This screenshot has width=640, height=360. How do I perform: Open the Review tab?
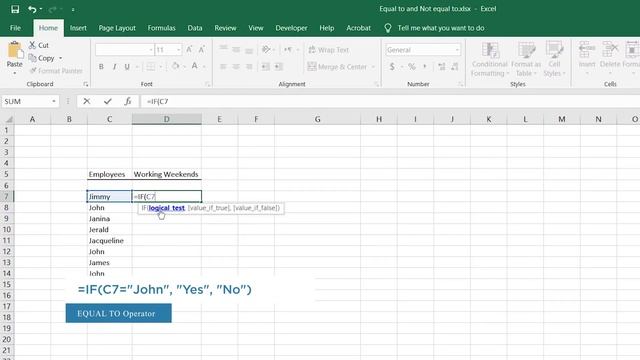tap(225, 28)
